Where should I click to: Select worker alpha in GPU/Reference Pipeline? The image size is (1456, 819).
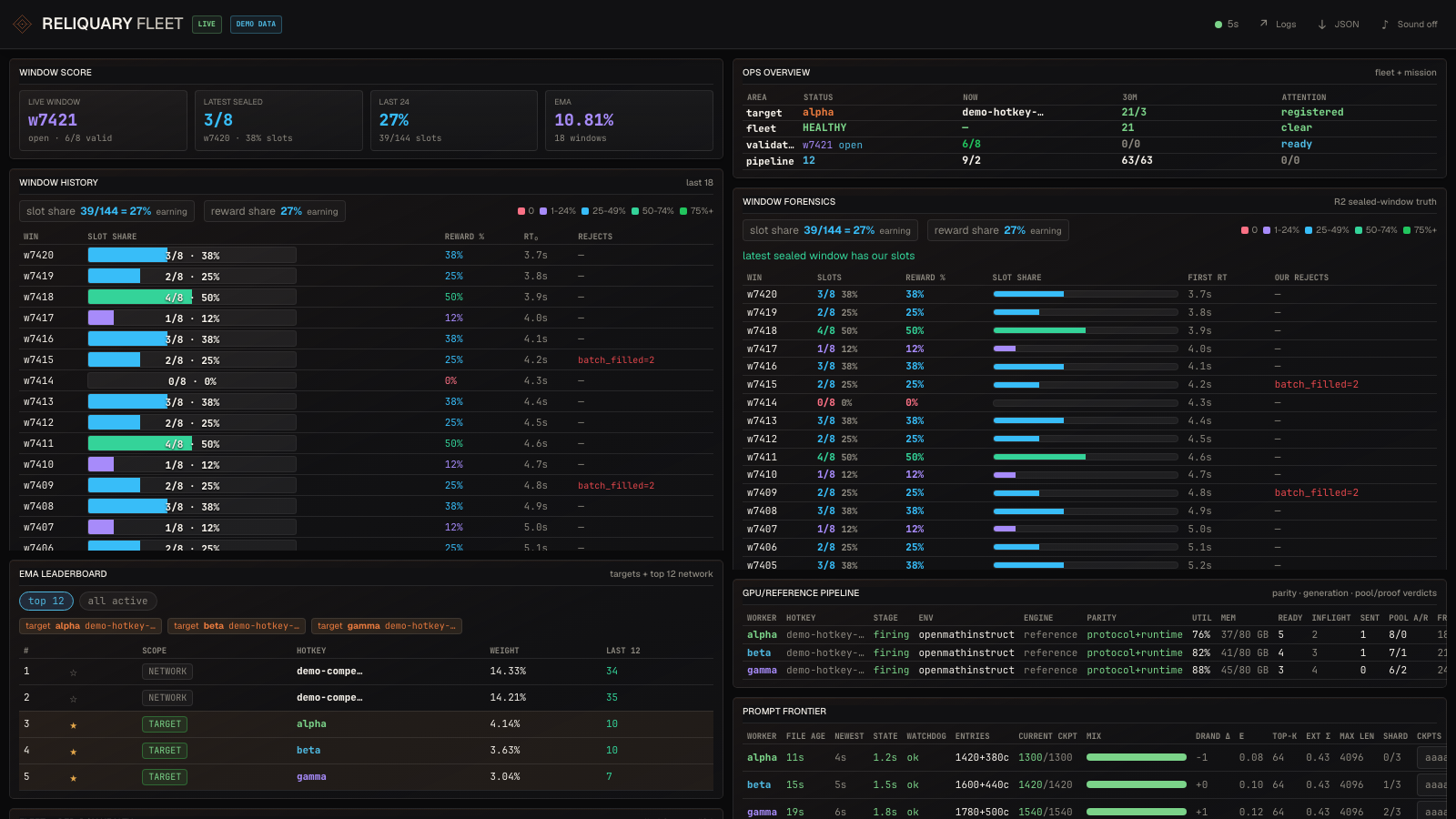tap(763, 635)
